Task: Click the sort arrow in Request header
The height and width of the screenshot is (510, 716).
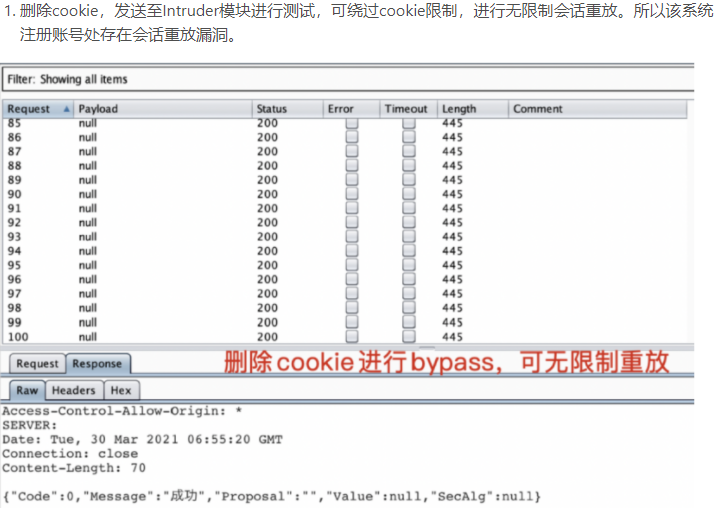Action: (x=66, y=109)
